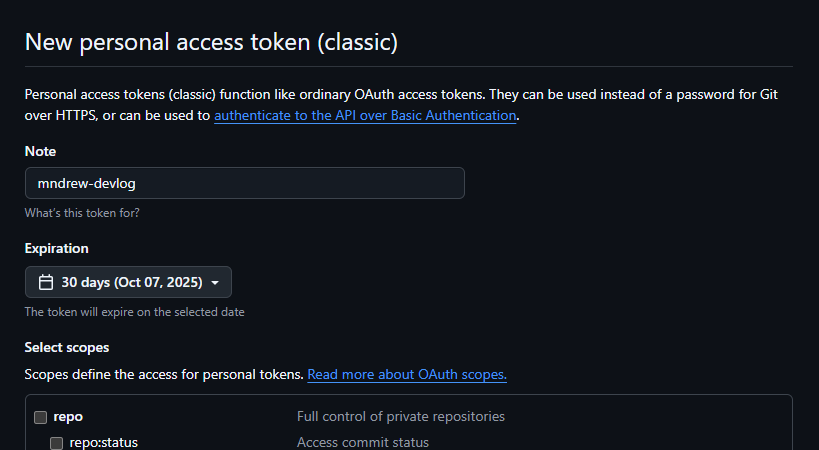This screenshot has width=819, height=450.
Task: Click the Access commit status description
Action: (363, 443)
